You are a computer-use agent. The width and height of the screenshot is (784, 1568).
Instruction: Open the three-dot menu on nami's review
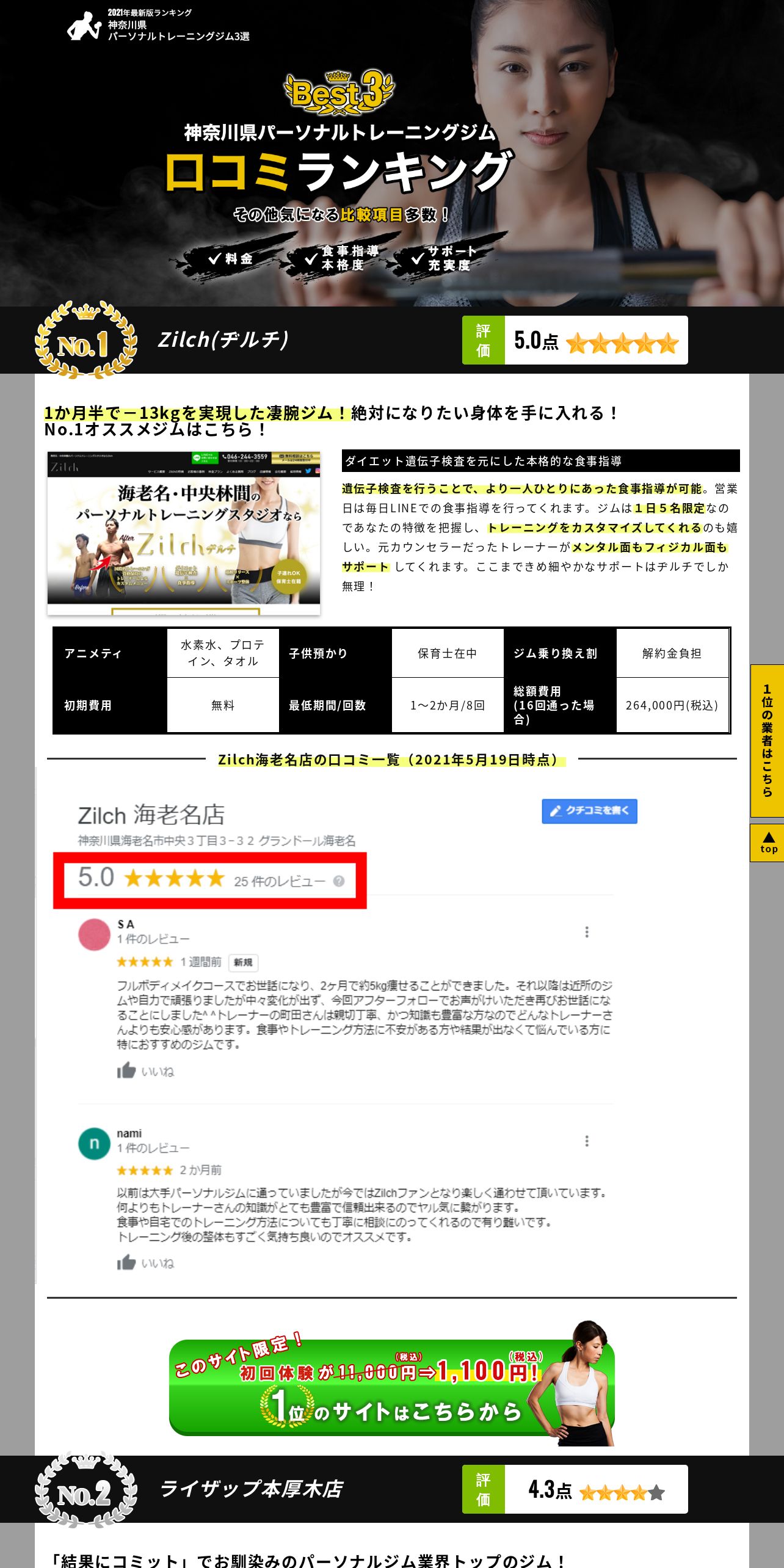click(x=587, y=1141)
